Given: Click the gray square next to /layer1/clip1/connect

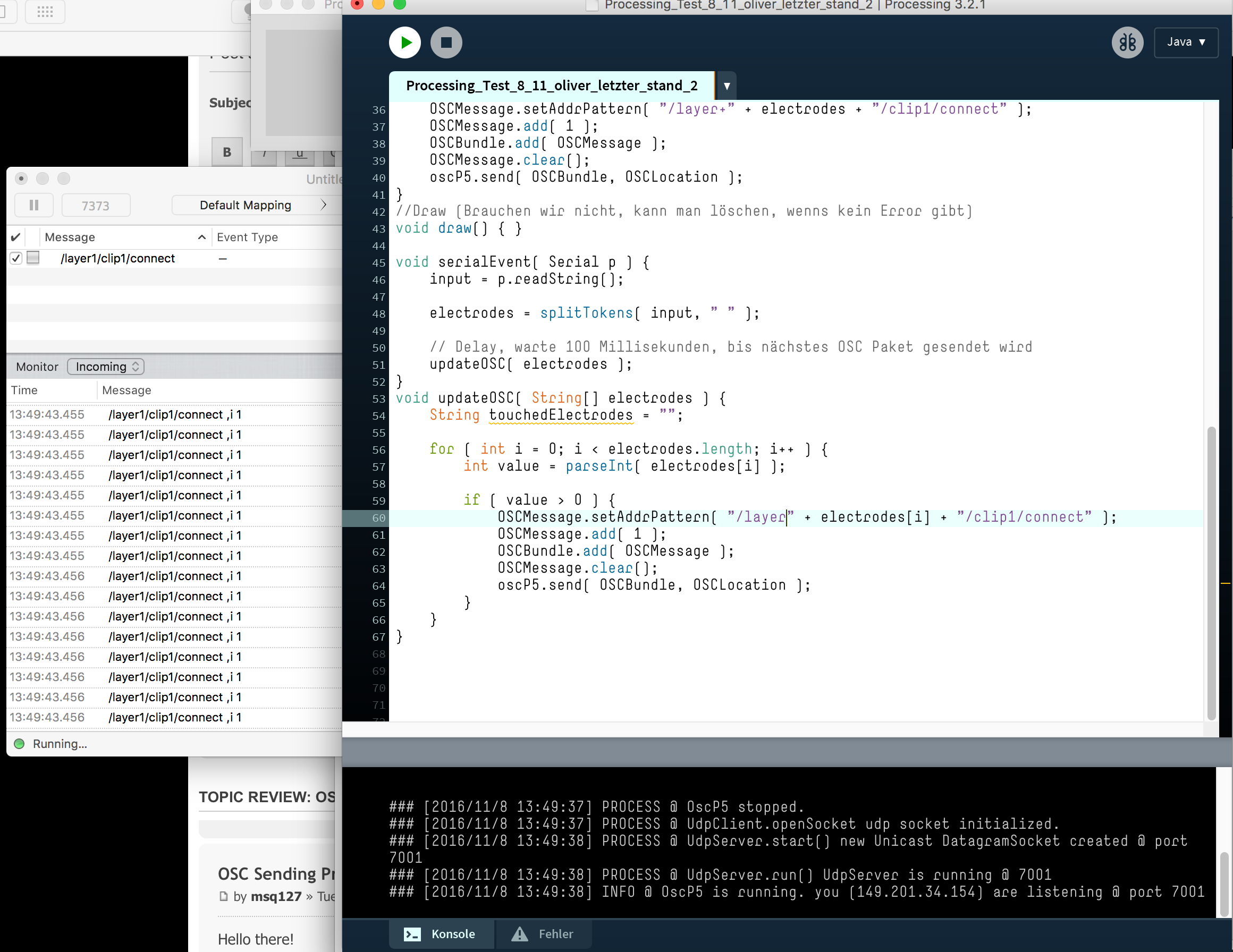Looking at the screenshot, I should (x=33, y=258).
